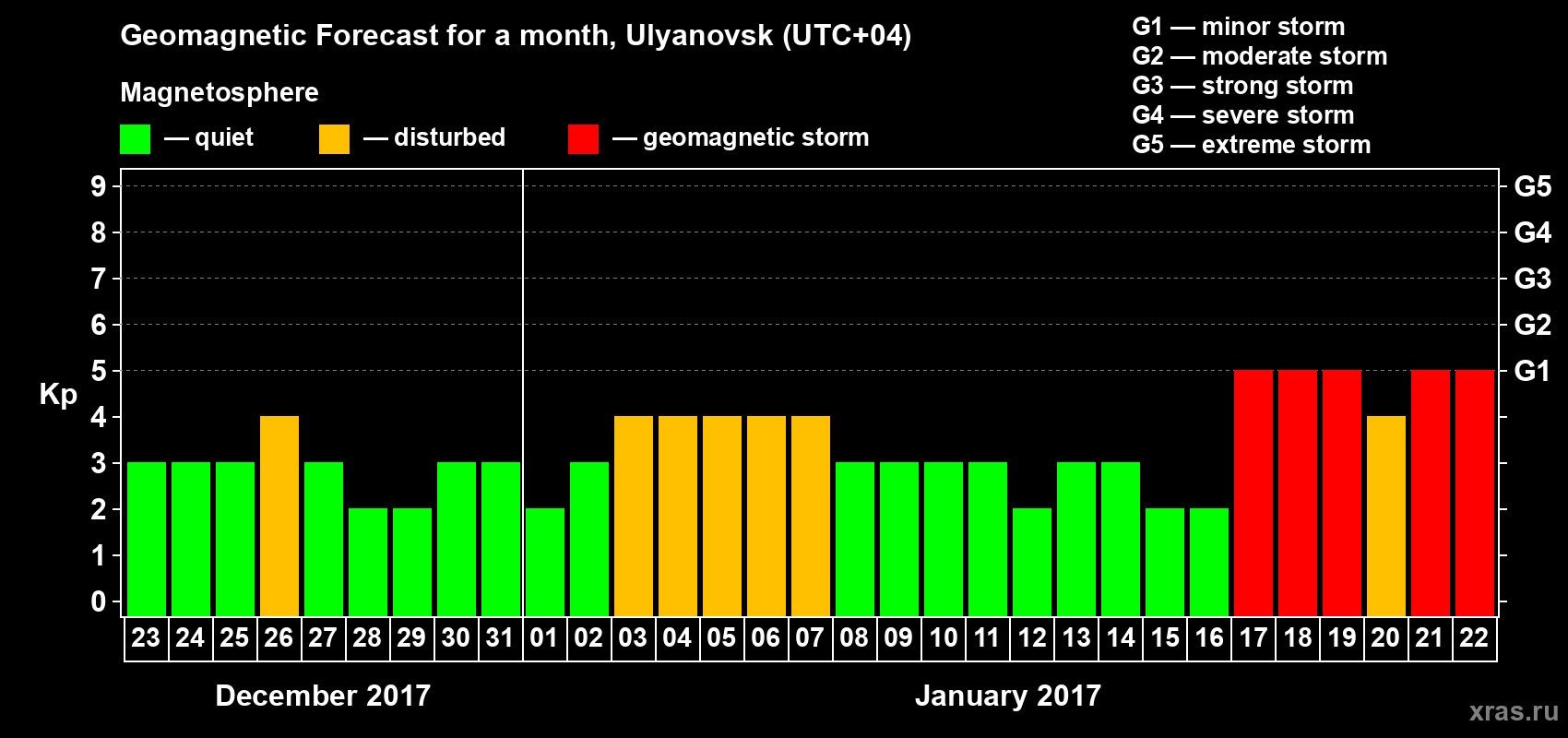Click the 'Magnetosphere' heading
This screenshot has height=738, width=1568.
pyautogui.click(x=220, y=92)
